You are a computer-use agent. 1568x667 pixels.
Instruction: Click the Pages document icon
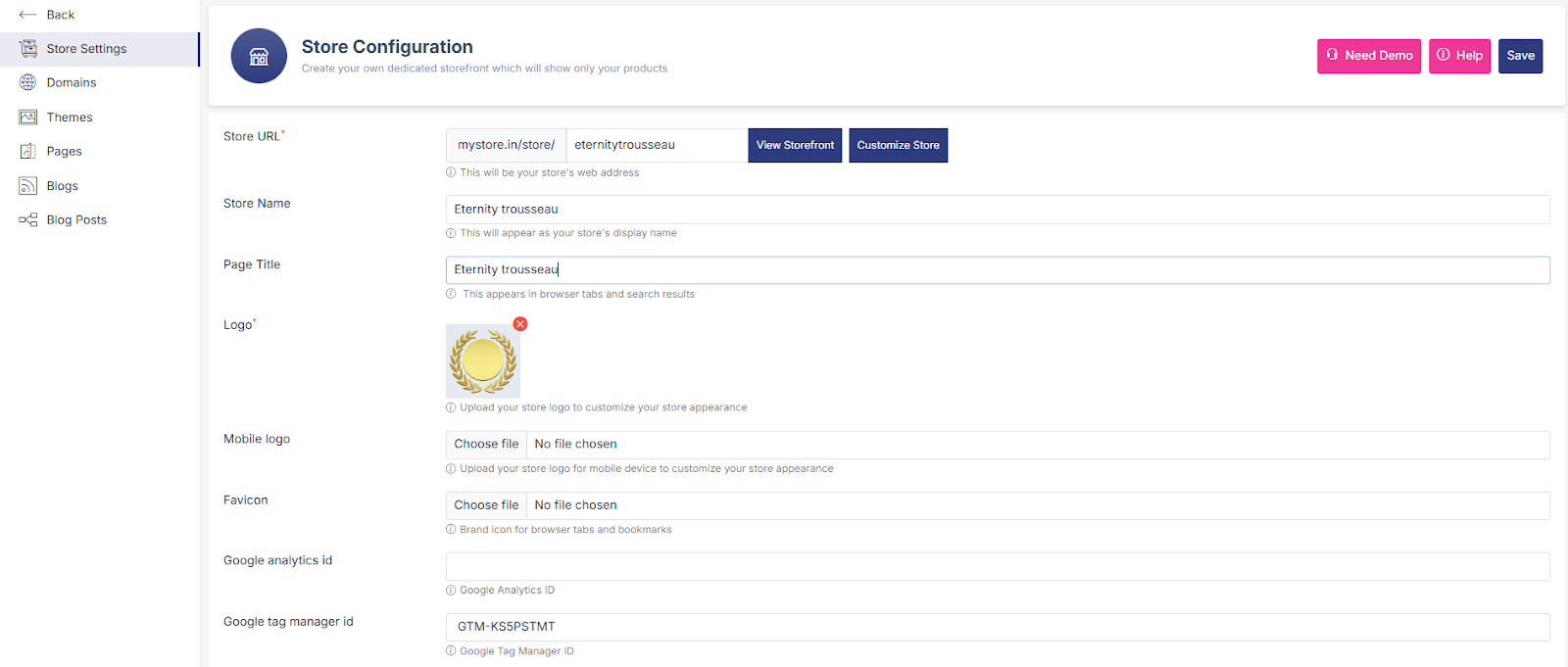pyautogui.click(x=28, y=152)
